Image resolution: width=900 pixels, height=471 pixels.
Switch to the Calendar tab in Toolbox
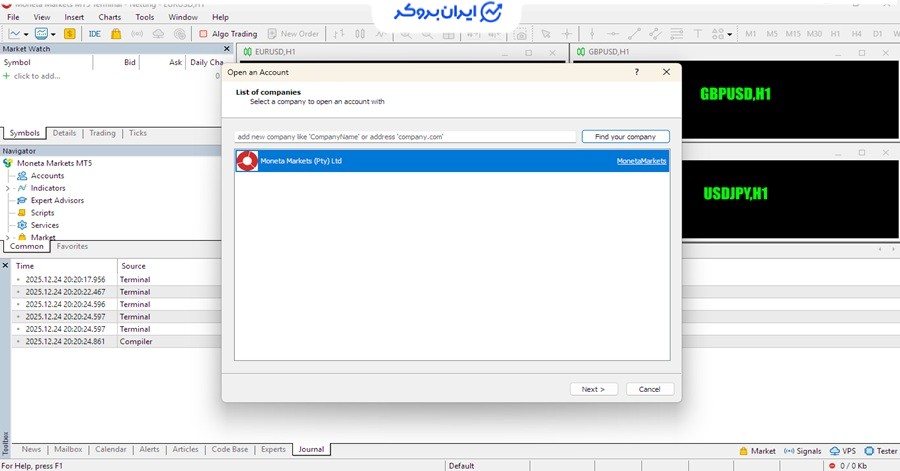111,450
